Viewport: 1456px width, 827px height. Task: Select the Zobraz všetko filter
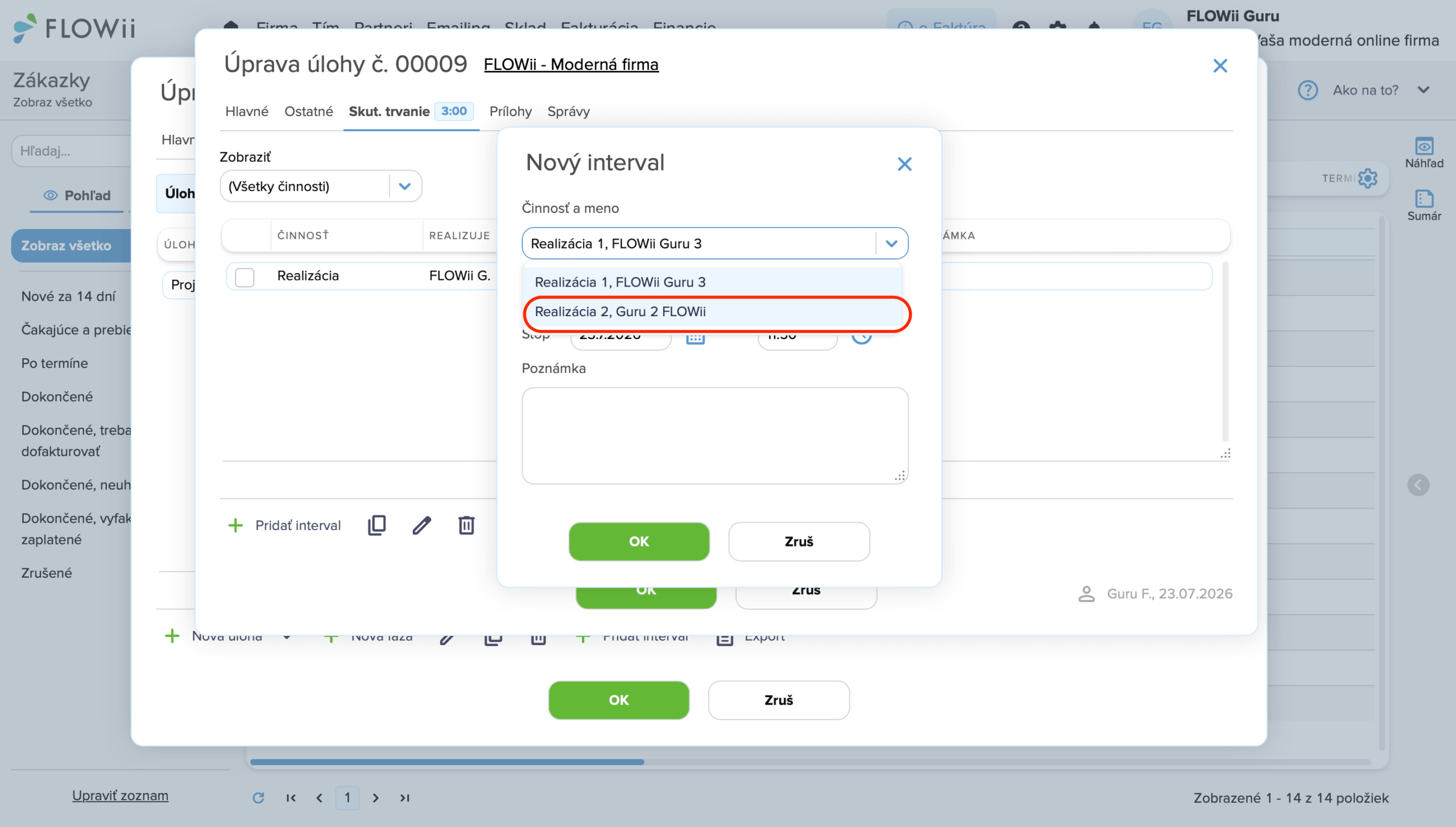pyautogui.click(x=71, y=246)
